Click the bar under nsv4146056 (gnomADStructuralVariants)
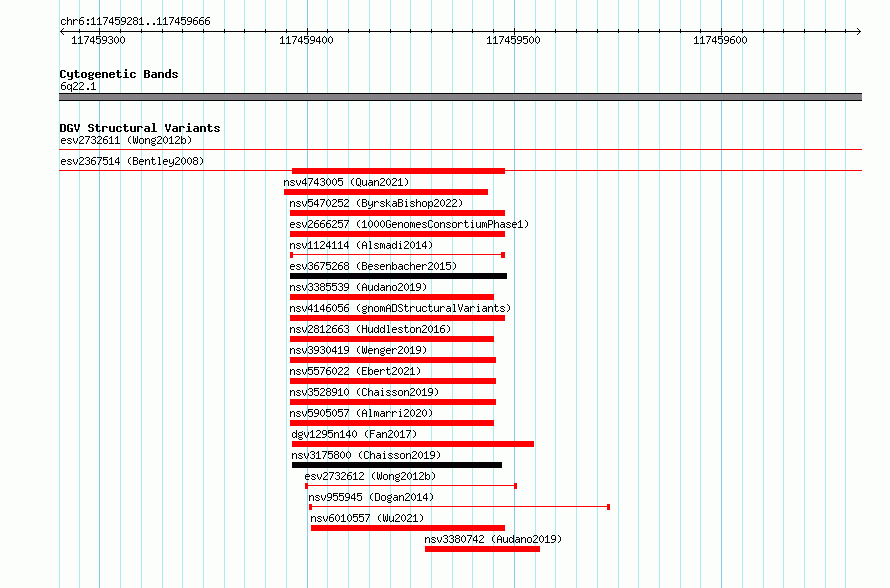The image size is (890, 588). coord(397,318)
